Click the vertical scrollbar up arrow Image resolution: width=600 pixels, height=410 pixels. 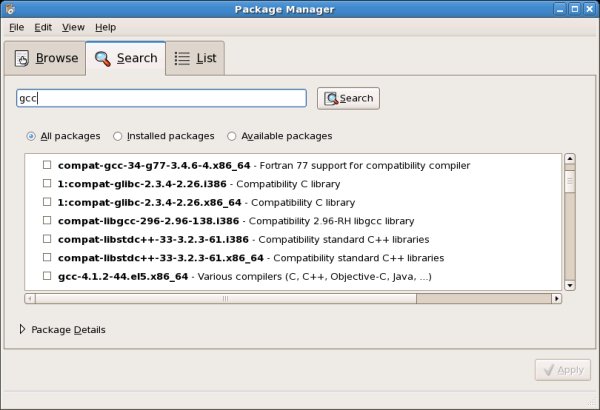(x=570, y=158)
